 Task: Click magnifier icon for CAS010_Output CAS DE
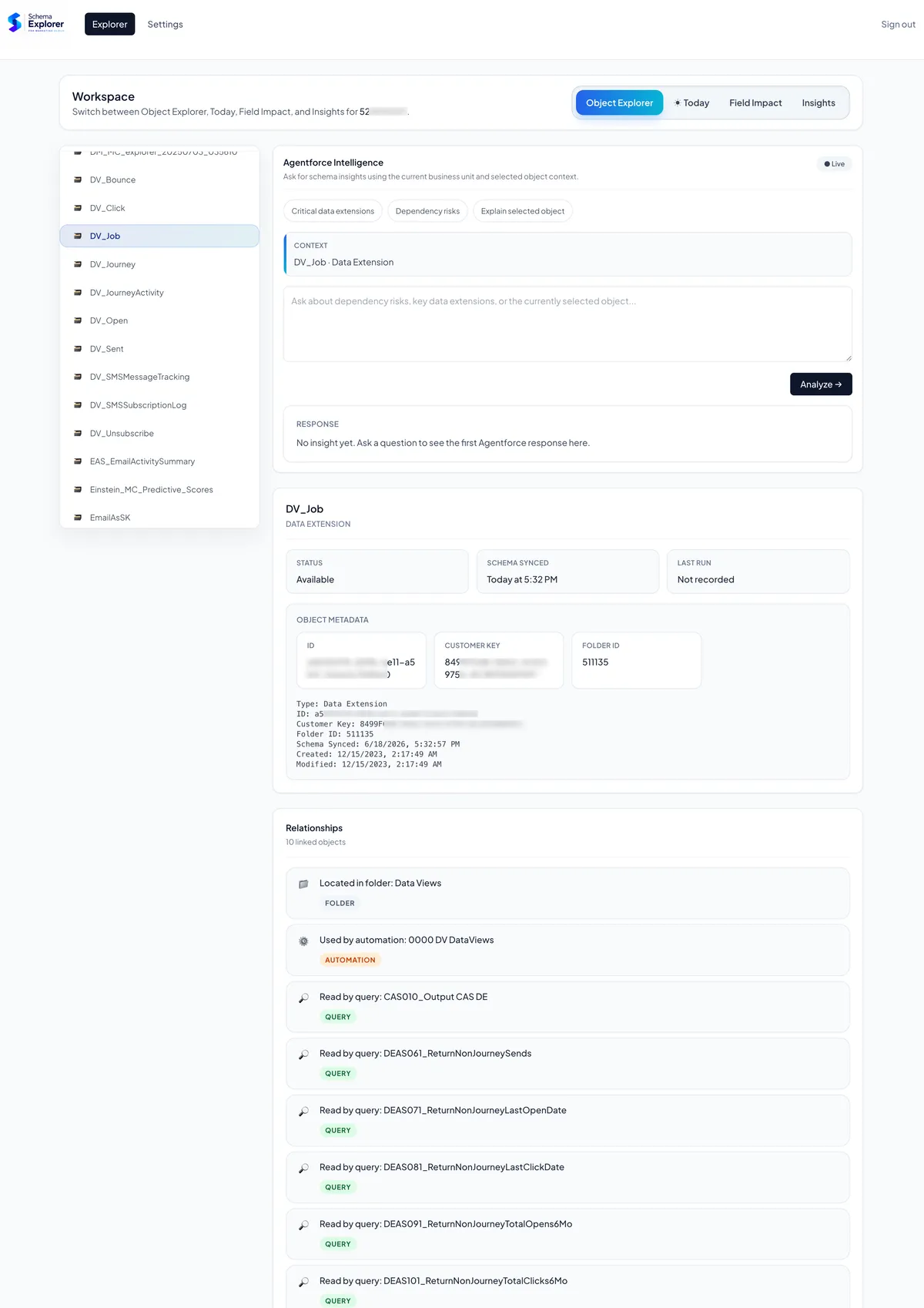tap(303, 998)
